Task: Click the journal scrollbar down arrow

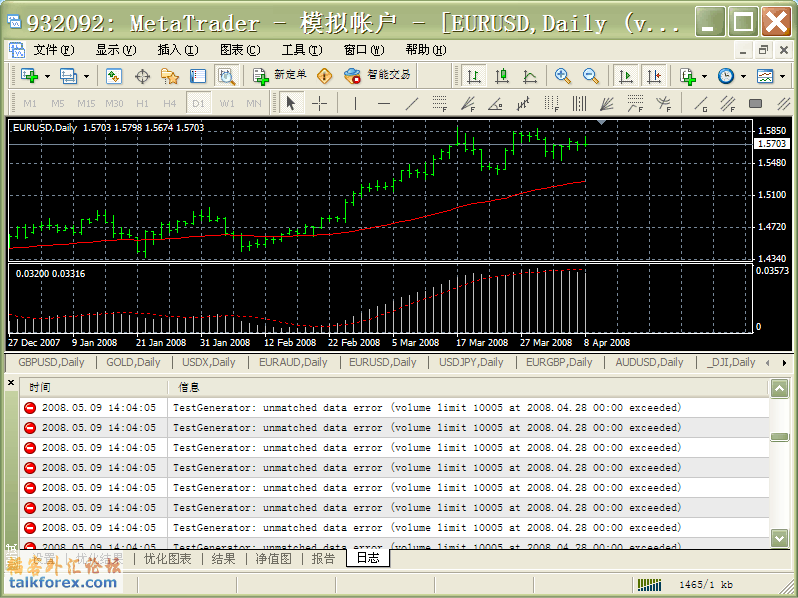Action: pos(780,537)
